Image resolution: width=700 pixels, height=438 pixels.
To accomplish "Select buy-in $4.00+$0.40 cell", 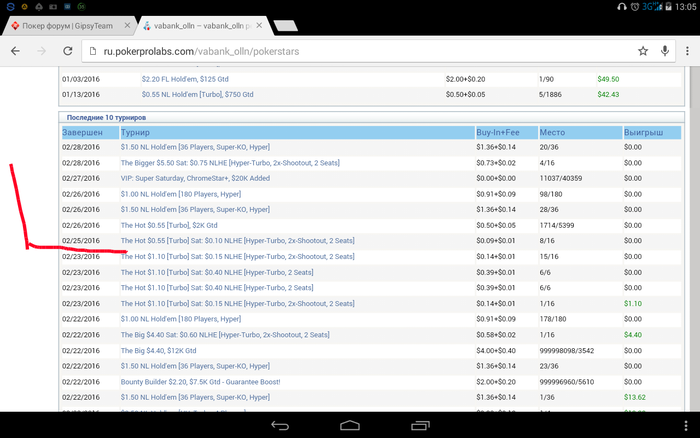I will pos(496,351).
